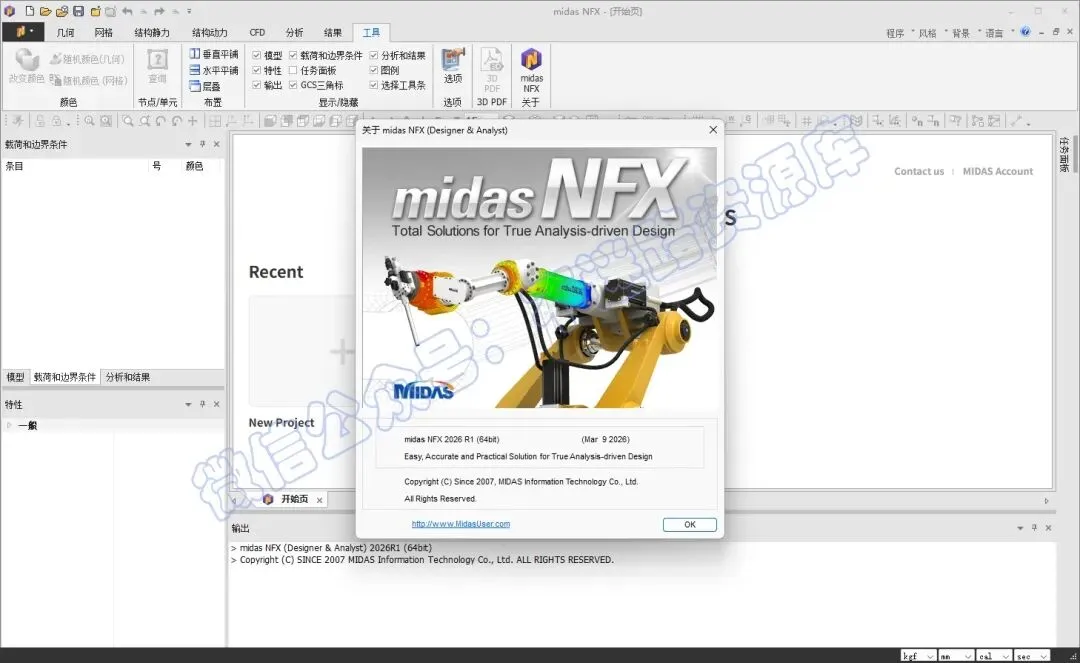
Task: Expand the 一般 node in 特性 panel
Action: click(x=9, y=425)
